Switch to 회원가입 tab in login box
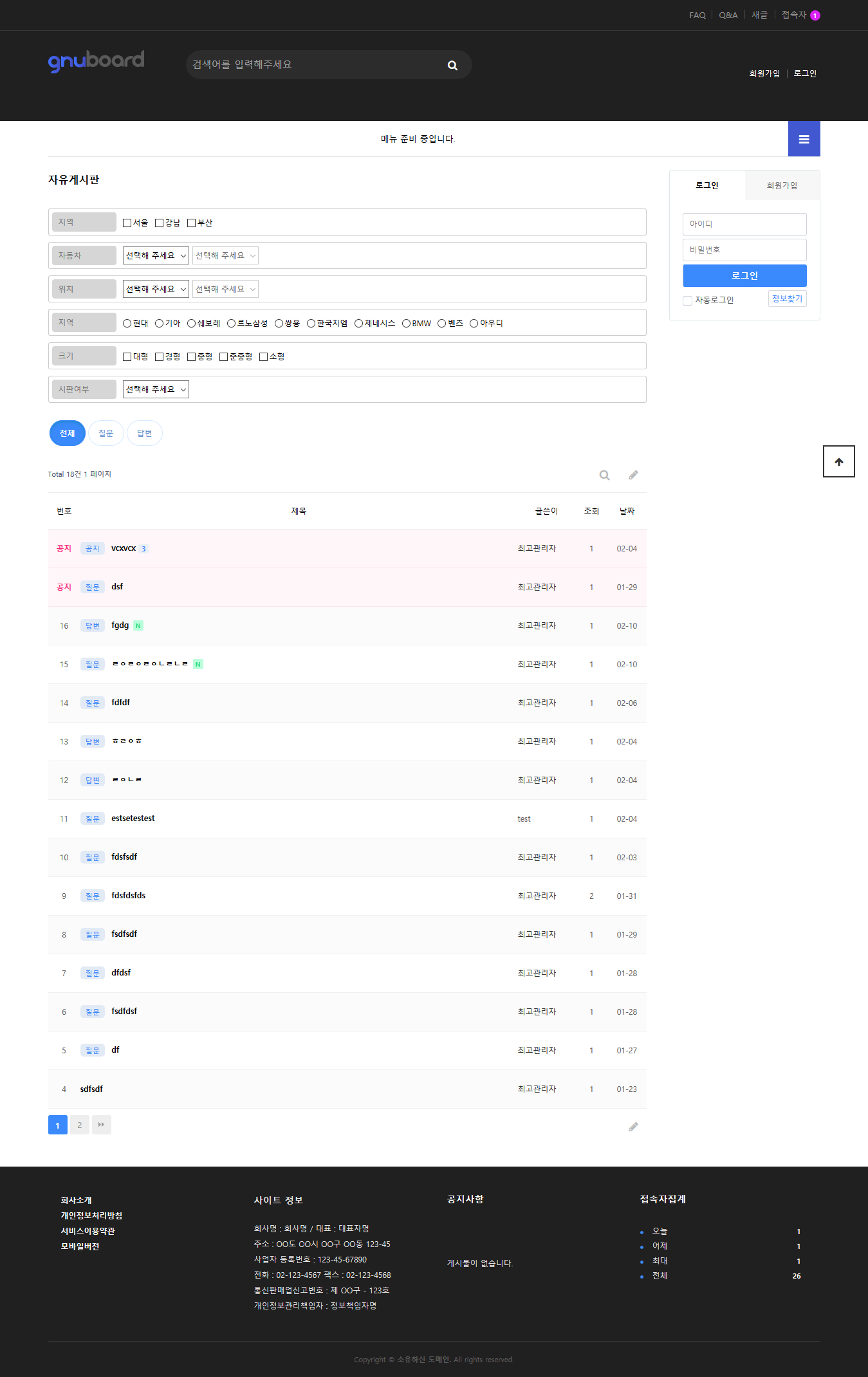The width and height of the screenshot is (868, 1377). (x=781, y=185)
